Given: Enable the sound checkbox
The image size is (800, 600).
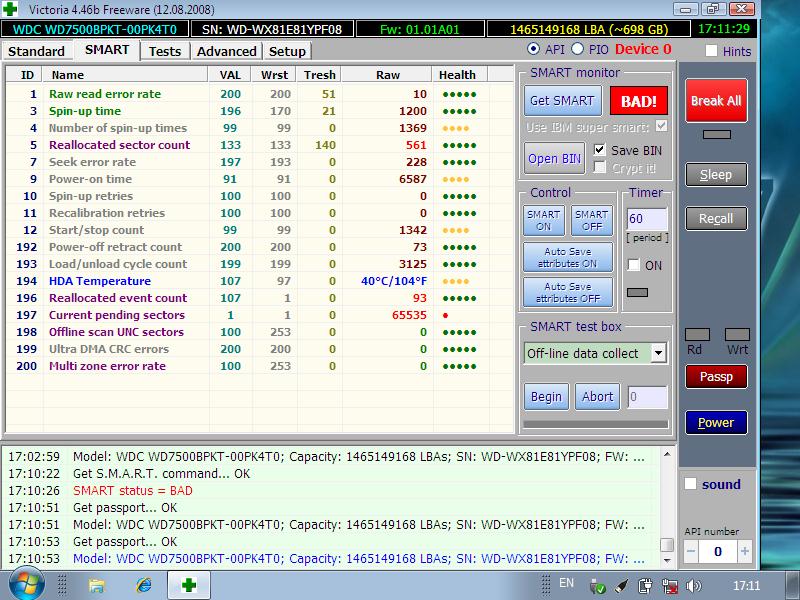Looking at the screenshot, I should click(690, 484).
